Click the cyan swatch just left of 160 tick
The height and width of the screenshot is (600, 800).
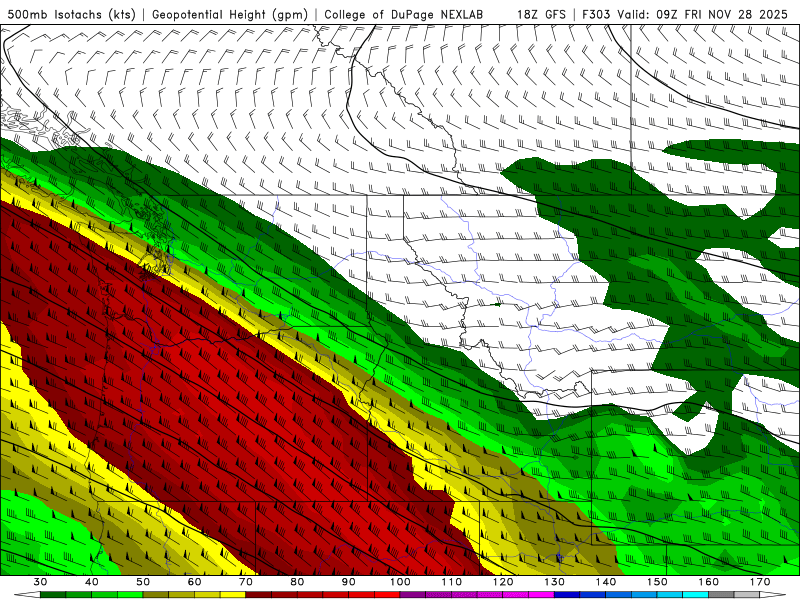point(695,595)
